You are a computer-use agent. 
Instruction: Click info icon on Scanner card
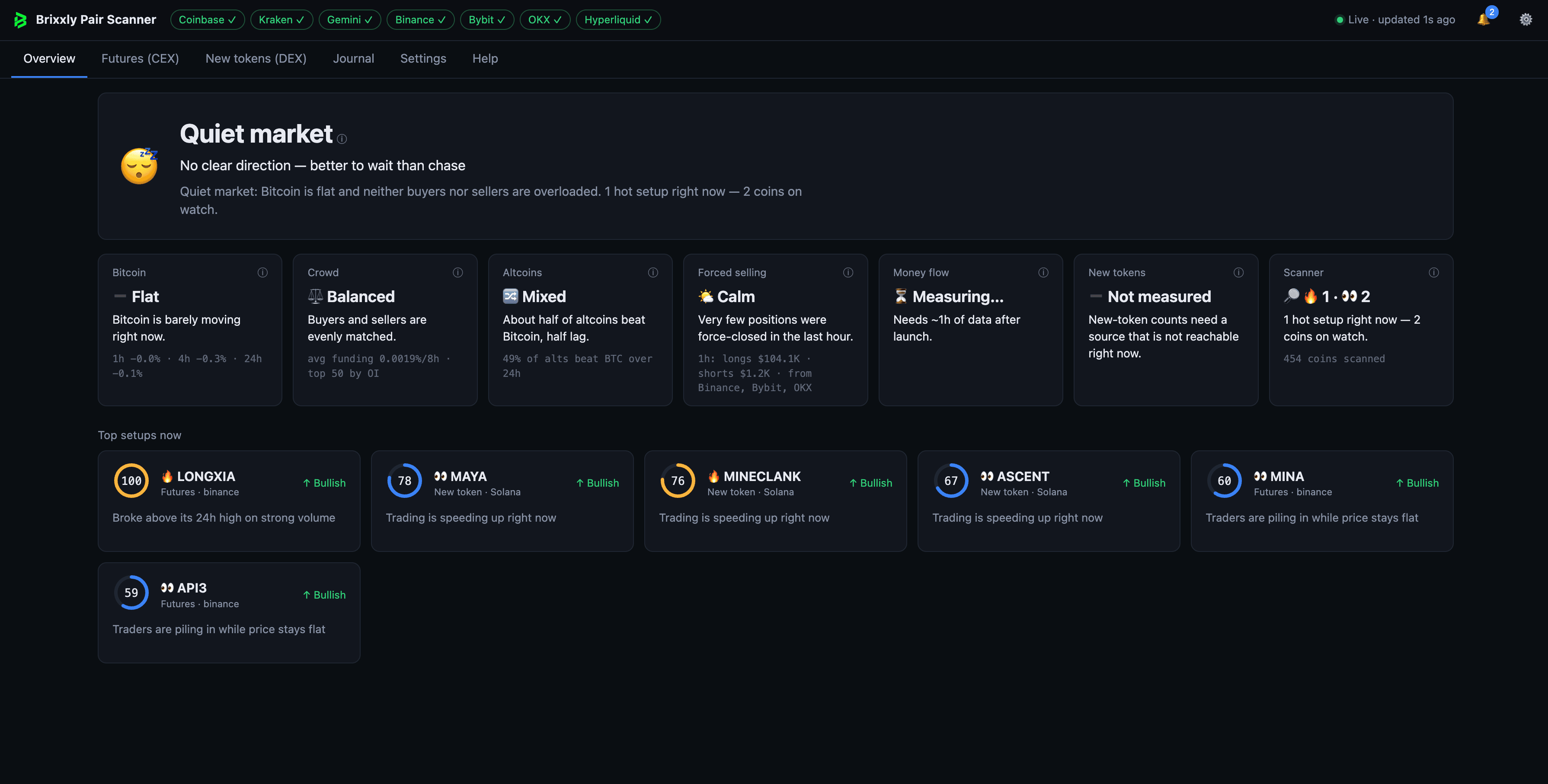click(x=1434, y=272)
